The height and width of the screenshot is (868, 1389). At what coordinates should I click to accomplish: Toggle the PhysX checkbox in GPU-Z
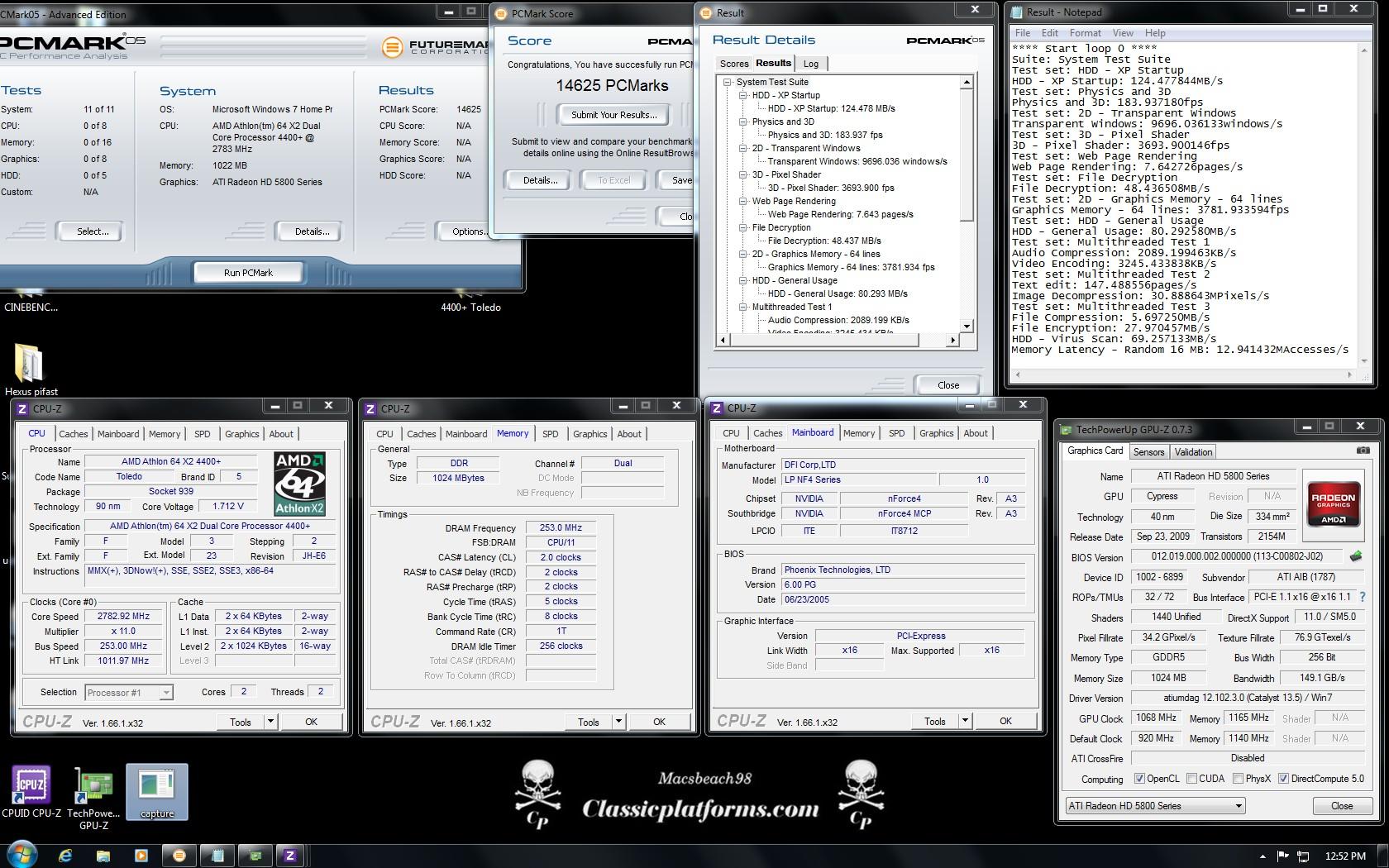point(1238,779)
